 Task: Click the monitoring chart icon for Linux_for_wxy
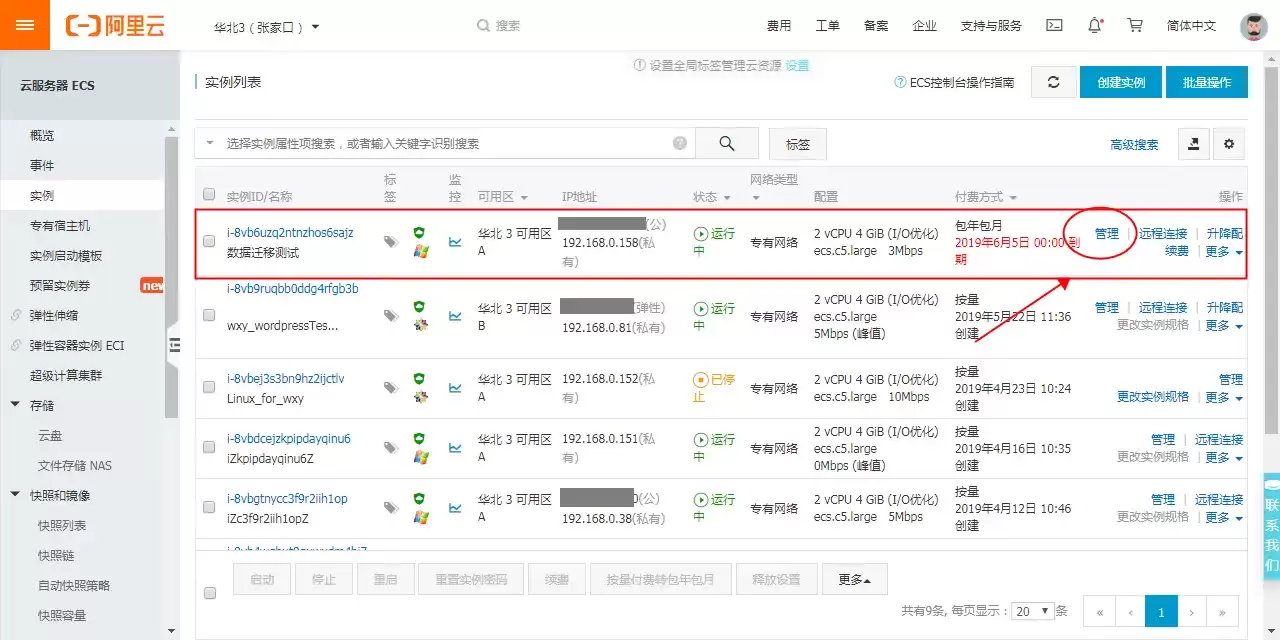pos(455,388)
